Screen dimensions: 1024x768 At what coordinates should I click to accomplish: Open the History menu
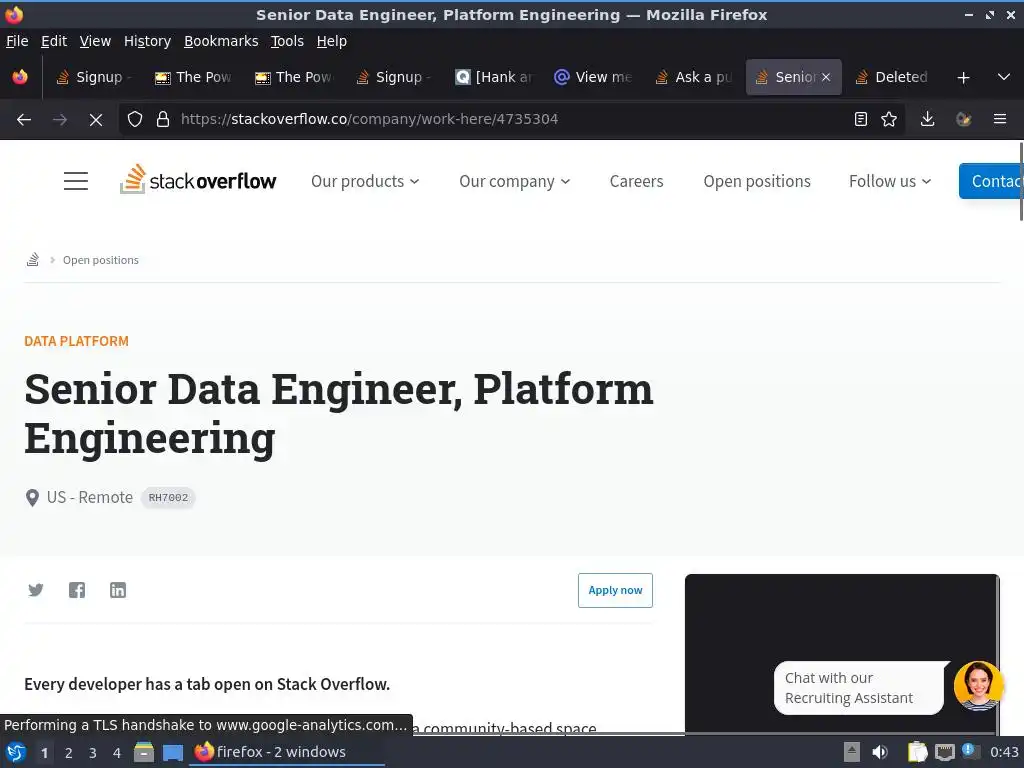click(x=148, y=41)
